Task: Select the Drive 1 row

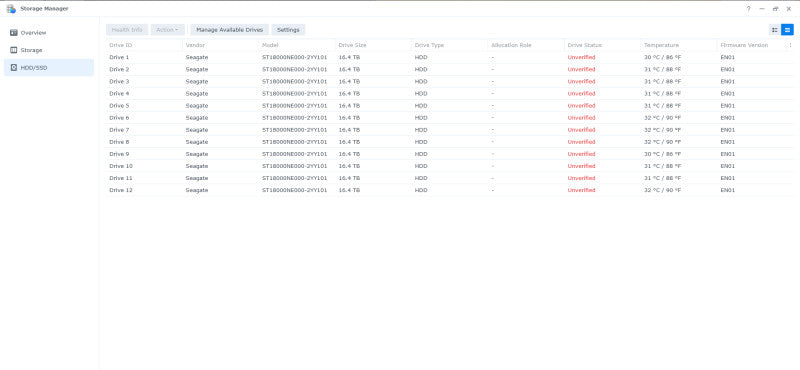Action: [449, 57]
